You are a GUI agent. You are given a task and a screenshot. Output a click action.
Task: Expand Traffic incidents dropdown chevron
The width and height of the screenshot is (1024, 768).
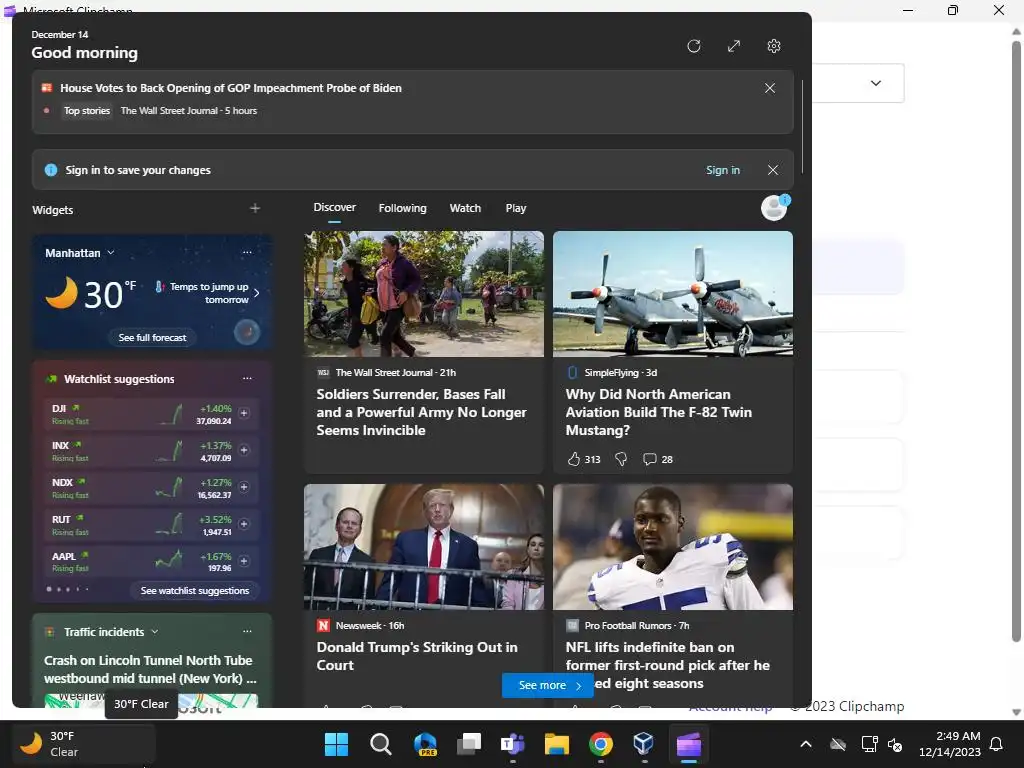point(155,632)
